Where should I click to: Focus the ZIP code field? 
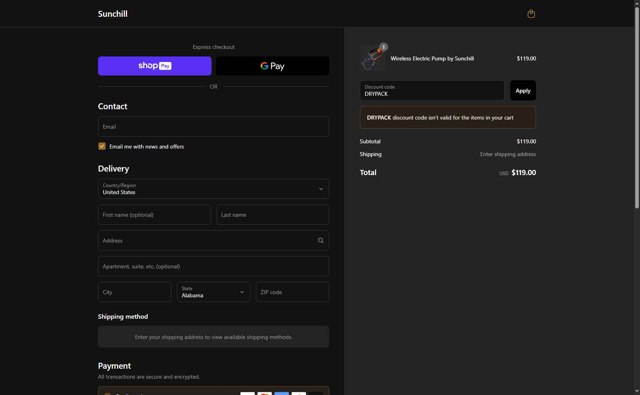click(x=293, y=292)
